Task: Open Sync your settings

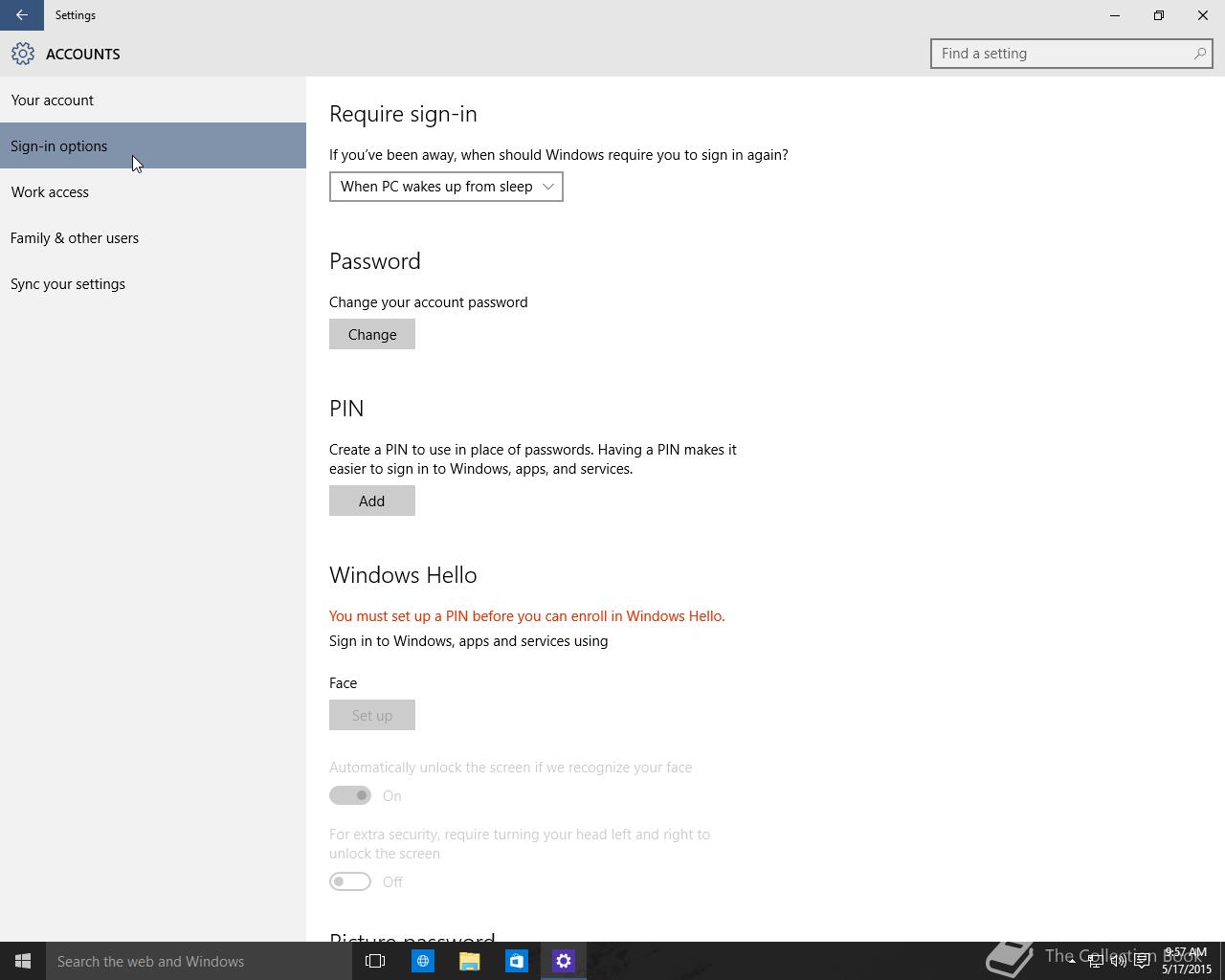Action: [x=153, y=283]
